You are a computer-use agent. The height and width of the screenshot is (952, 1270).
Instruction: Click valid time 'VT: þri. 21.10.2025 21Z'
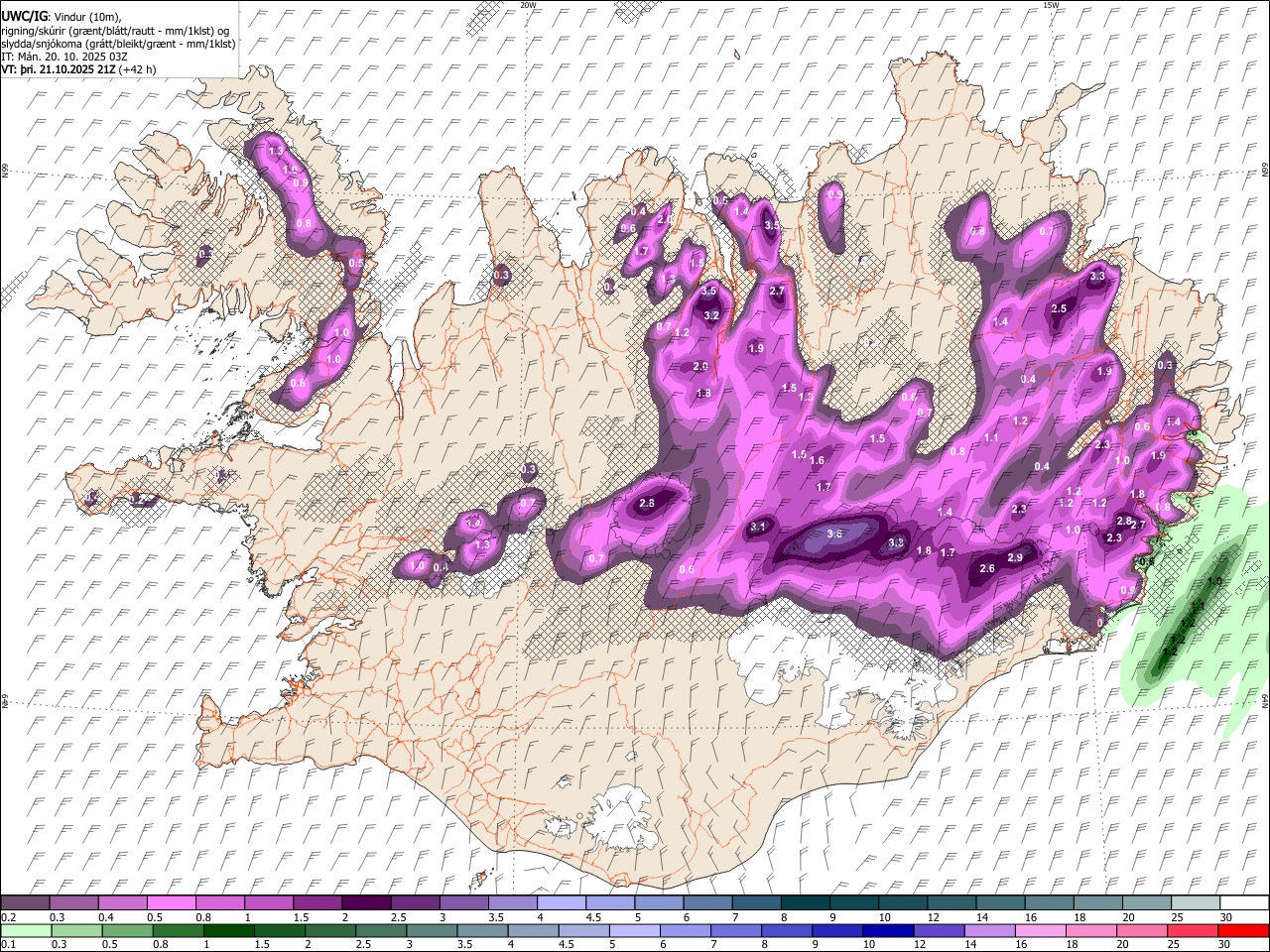[59, 69]
